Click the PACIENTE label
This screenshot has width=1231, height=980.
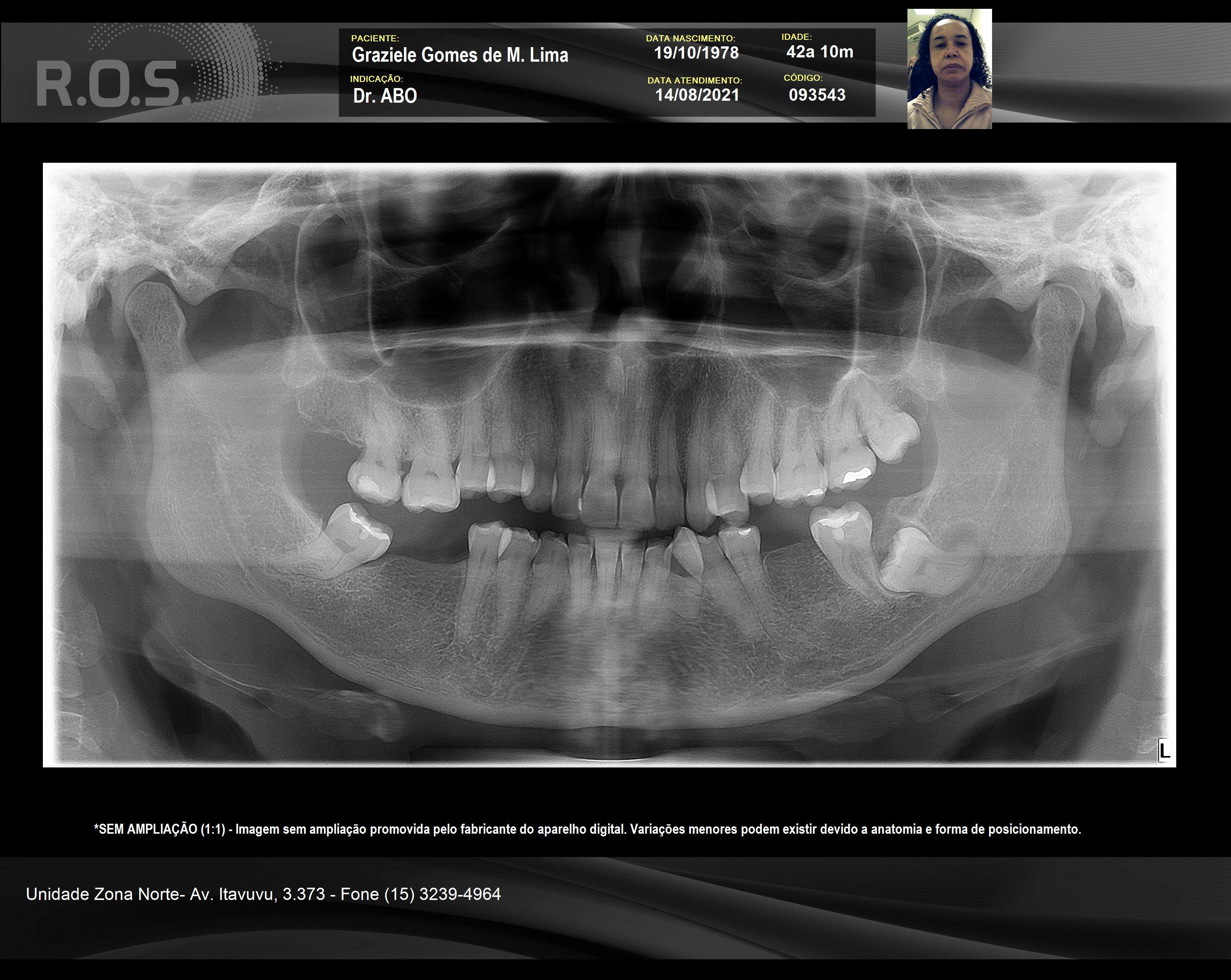click(x=374, y=38)
